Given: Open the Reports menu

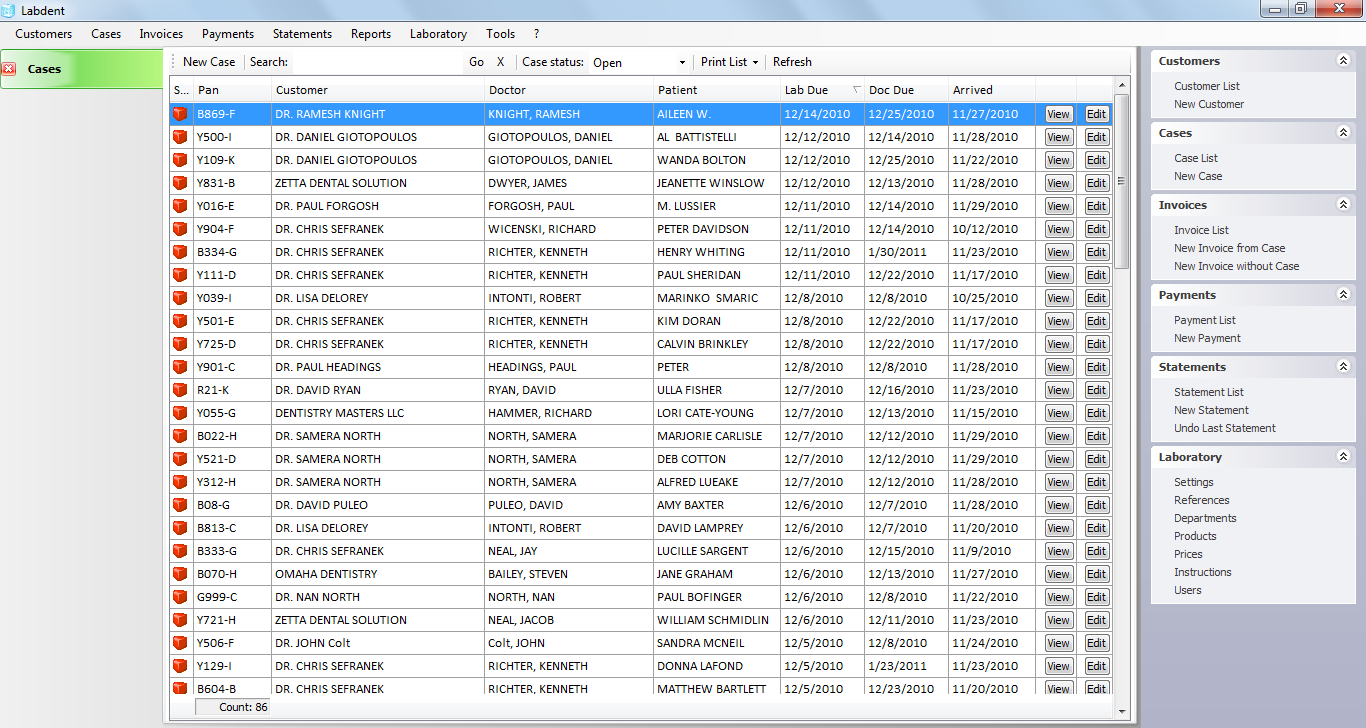Looking at the screenshot, I should tap(371, 34).
